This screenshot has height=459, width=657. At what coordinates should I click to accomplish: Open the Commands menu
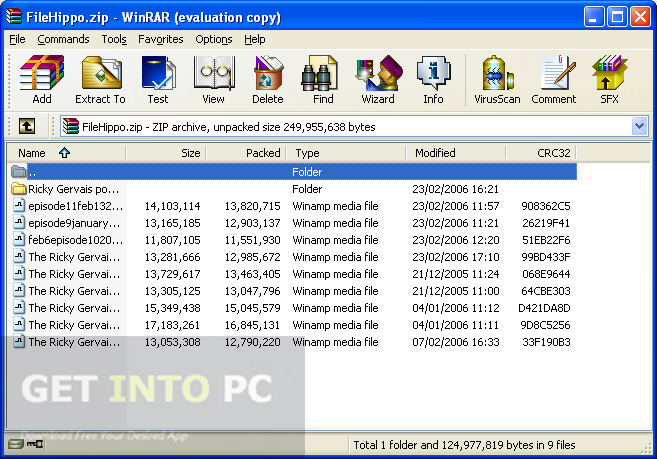(63, 39)
